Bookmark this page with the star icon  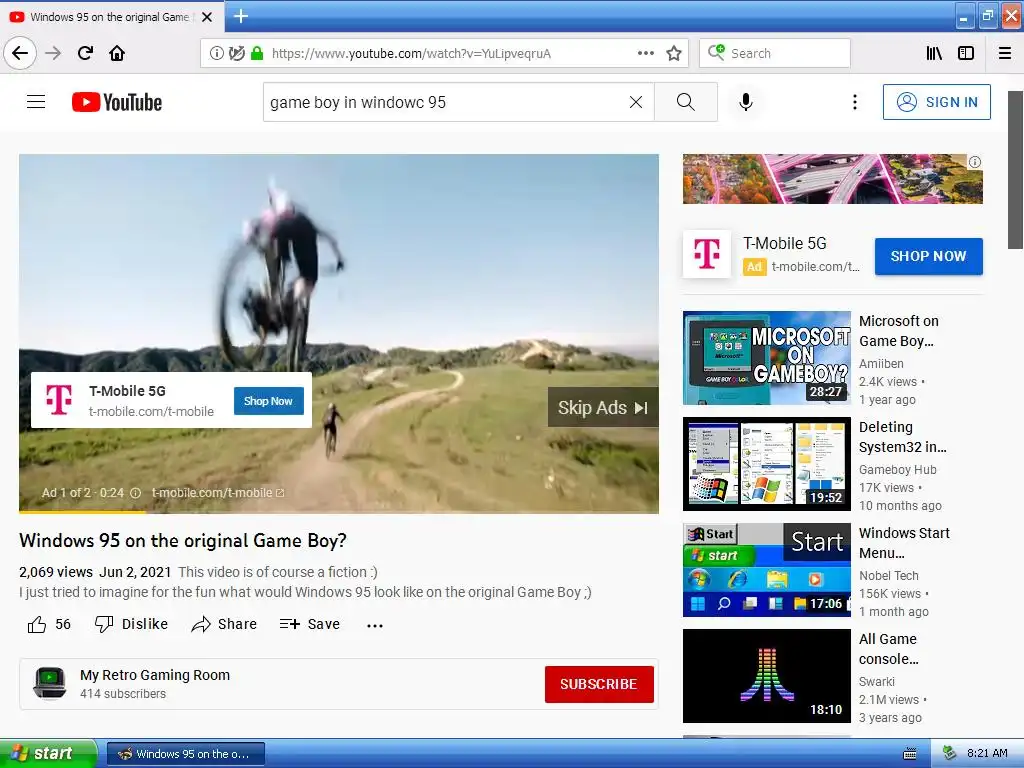point(674,54)
